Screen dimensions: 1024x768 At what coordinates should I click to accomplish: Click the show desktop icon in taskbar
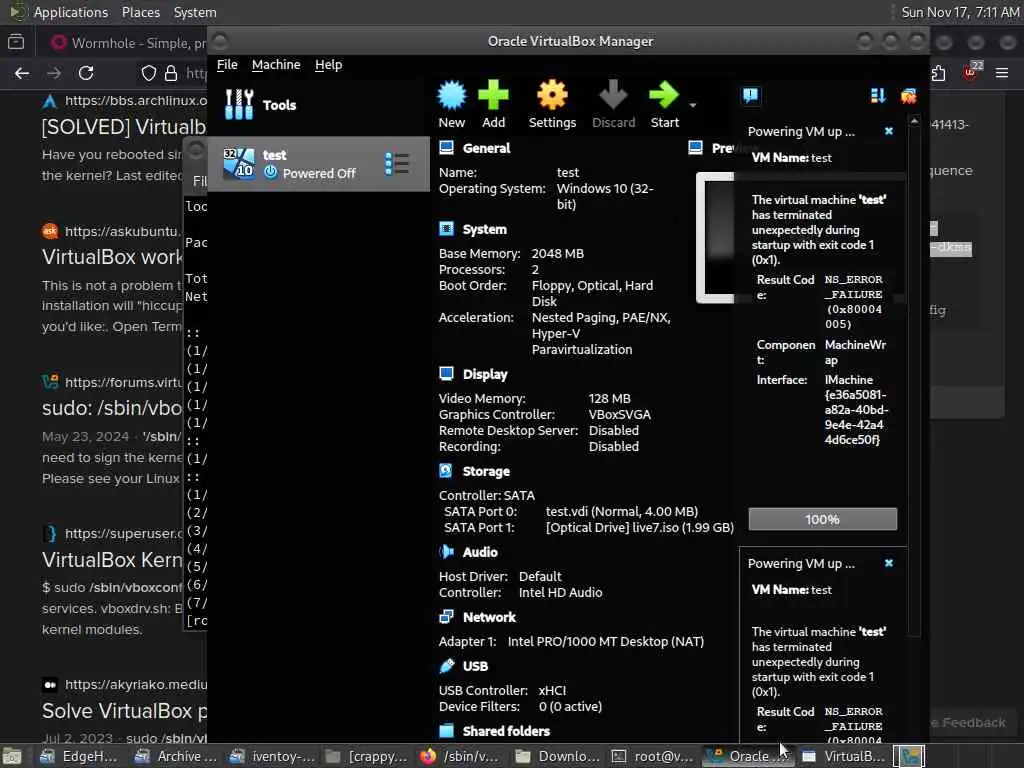(x=12, y=756)
